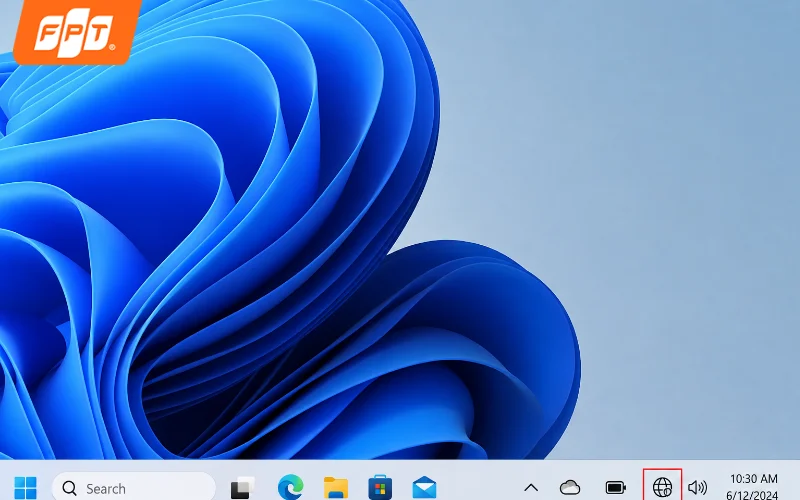Viewport: 800px width, 500px height.
Task: Open the volume speaker icon
Action: tap(697, 488)
